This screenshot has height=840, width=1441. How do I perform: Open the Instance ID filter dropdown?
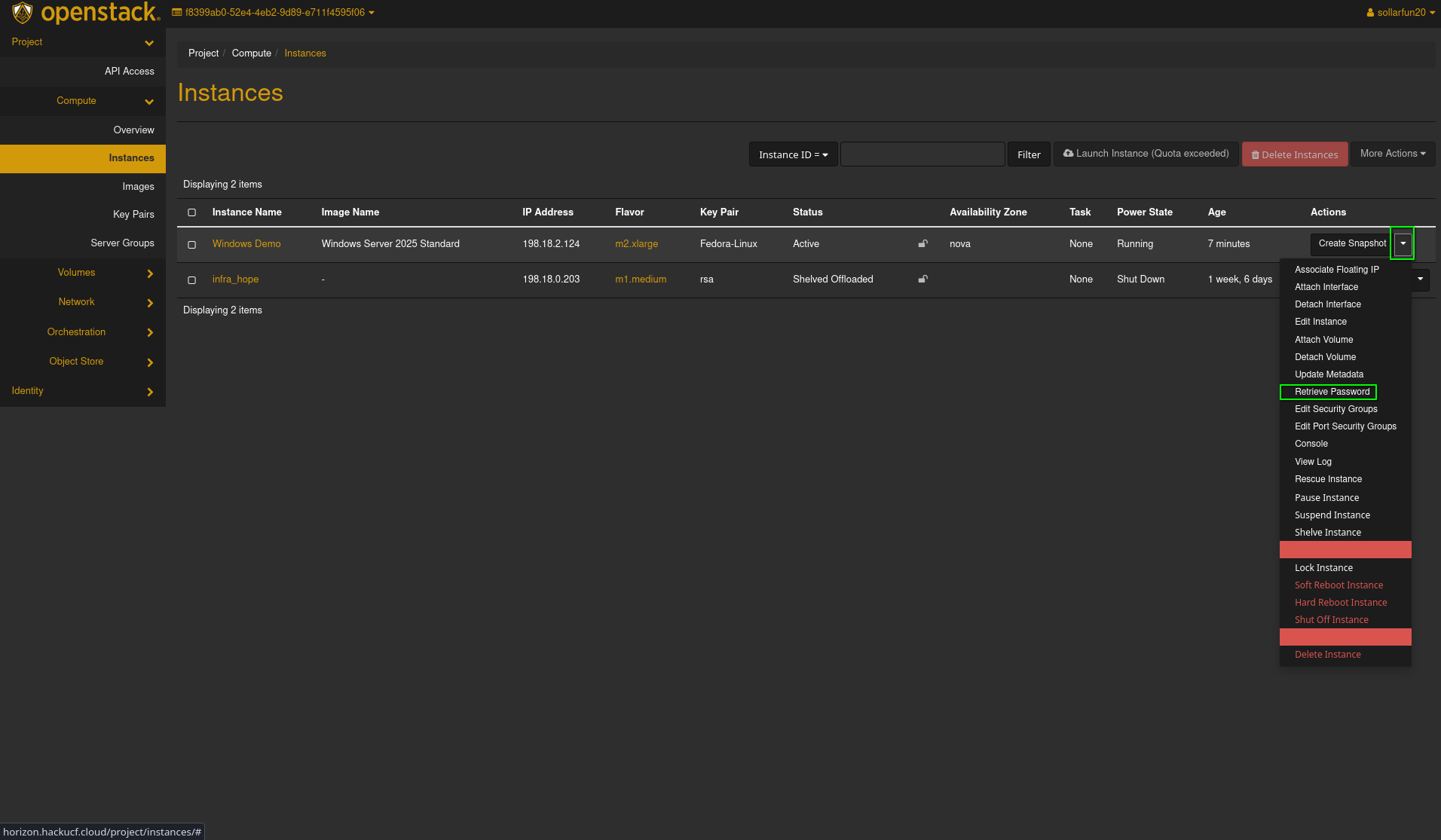tap(793, 154)
